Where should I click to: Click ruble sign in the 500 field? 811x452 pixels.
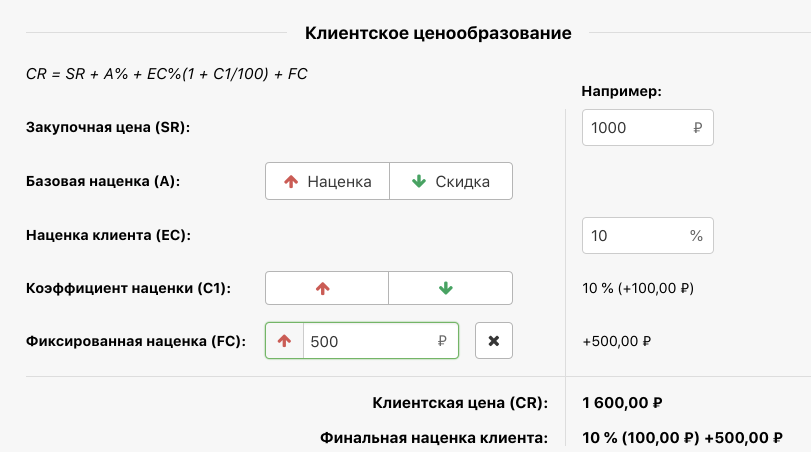pyautogui.click(x=441, y=341)
